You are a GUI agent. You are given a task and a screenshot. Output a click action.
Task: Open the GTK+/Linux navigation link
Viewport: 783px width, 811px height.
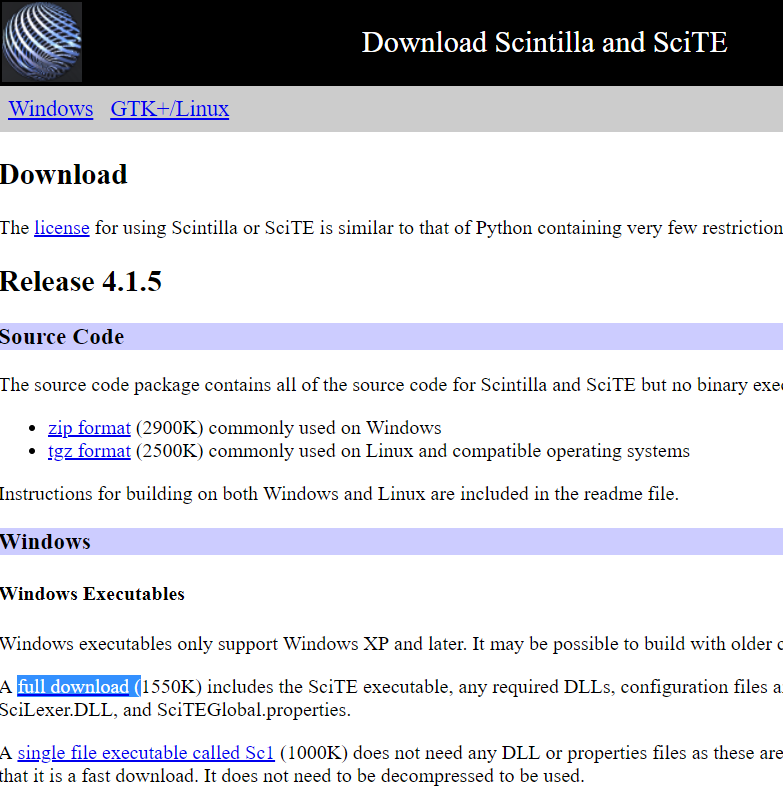(170, 109)
